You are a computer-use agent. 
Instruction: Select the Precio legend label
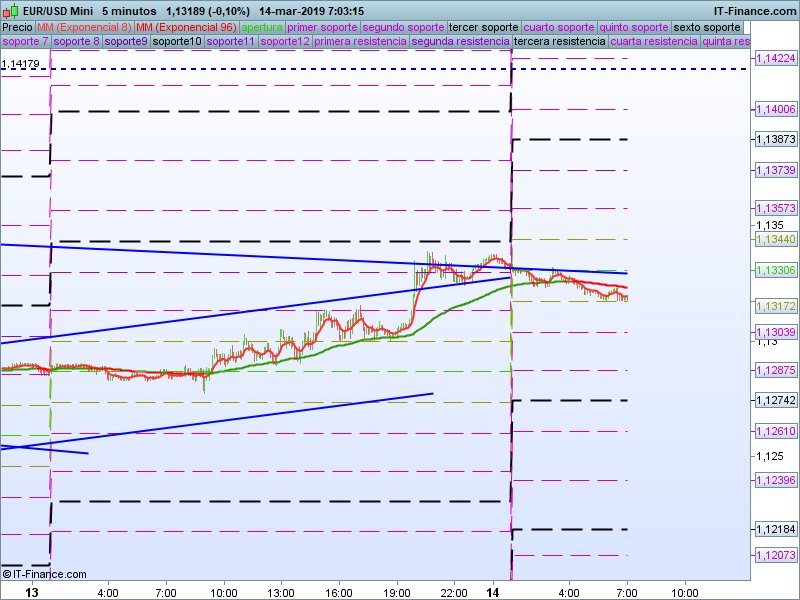[x=17, y=27]
